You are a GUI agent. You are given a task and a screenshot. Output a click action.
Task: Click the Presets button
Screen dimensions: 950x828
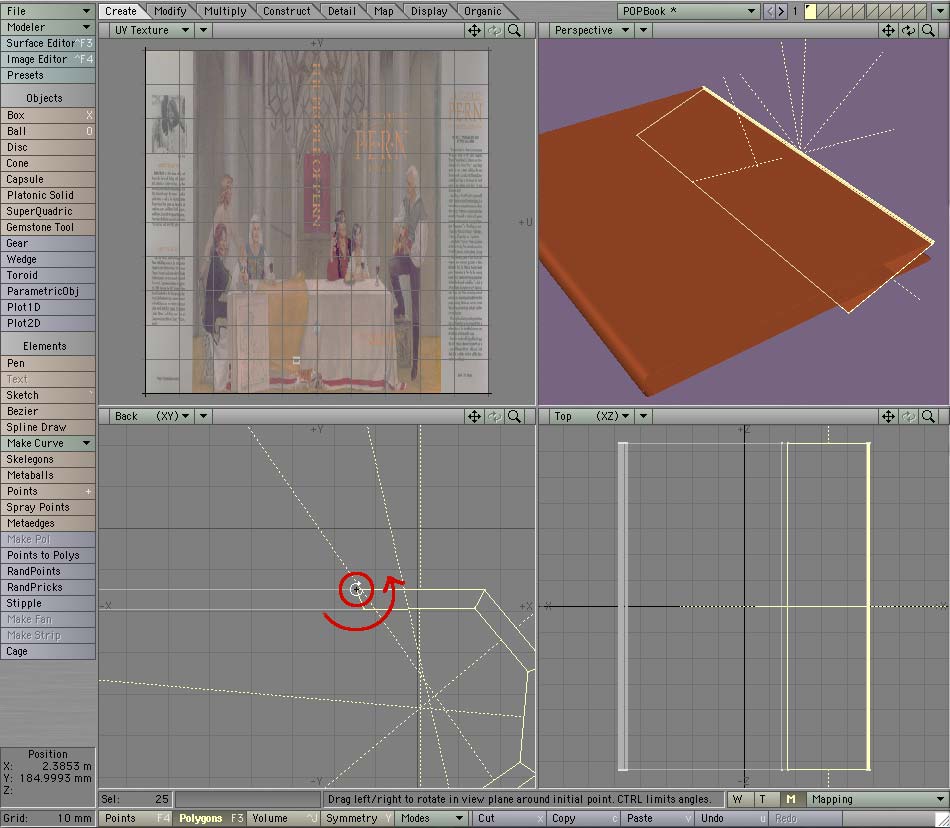point(48,75)
